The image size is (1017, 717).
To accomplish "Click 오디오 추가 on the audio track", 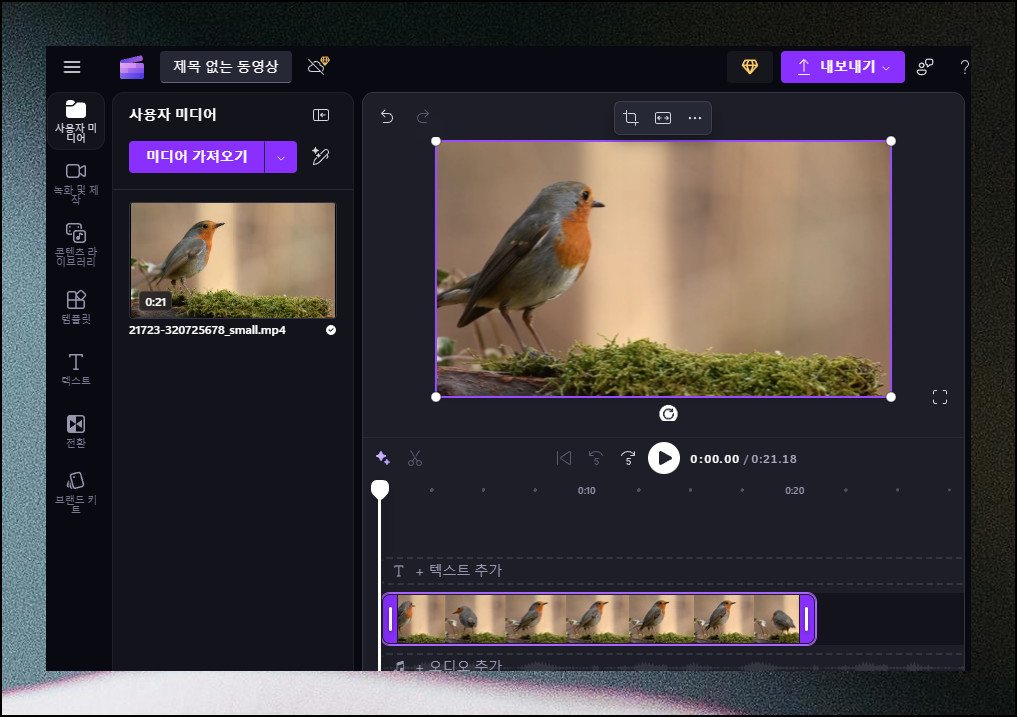I will (459, 665).
